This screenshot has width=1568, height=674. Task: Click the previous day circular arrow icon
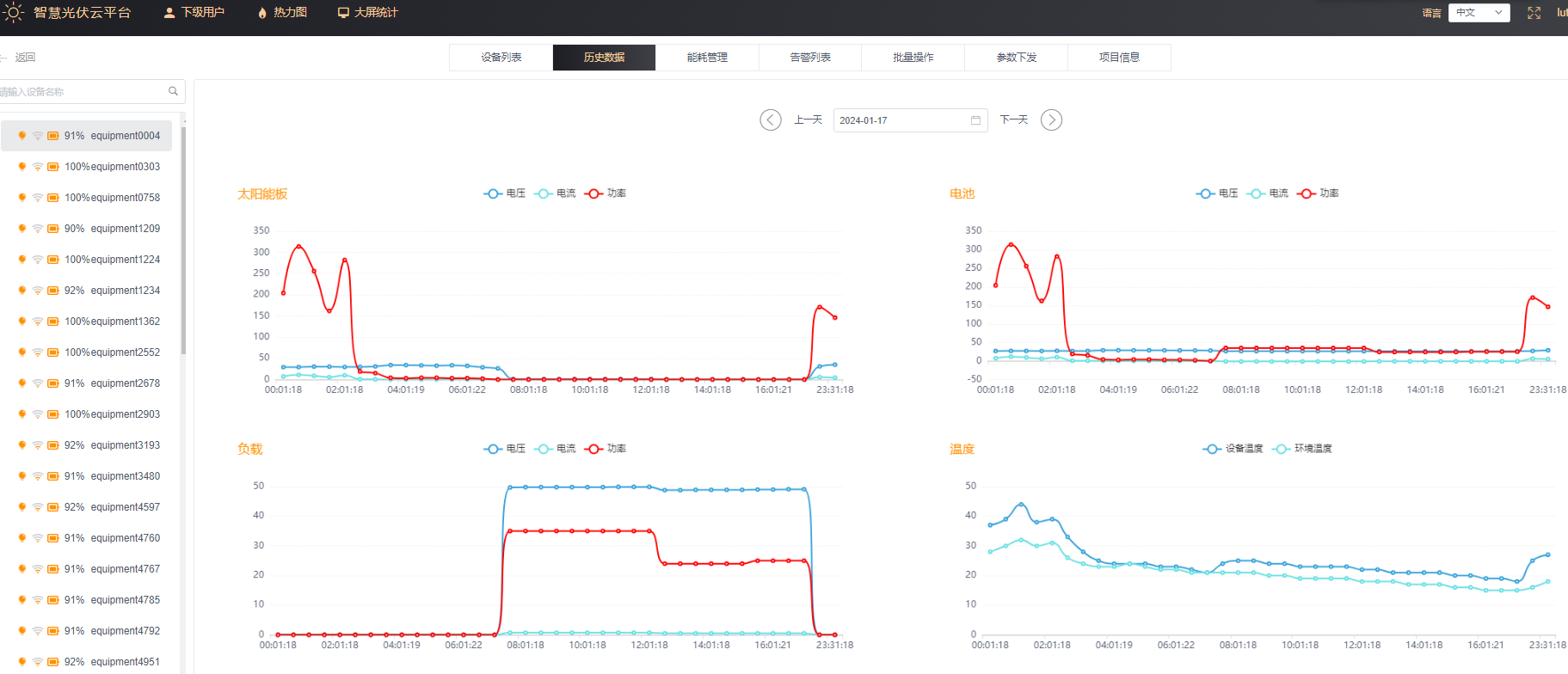[771, 119]
